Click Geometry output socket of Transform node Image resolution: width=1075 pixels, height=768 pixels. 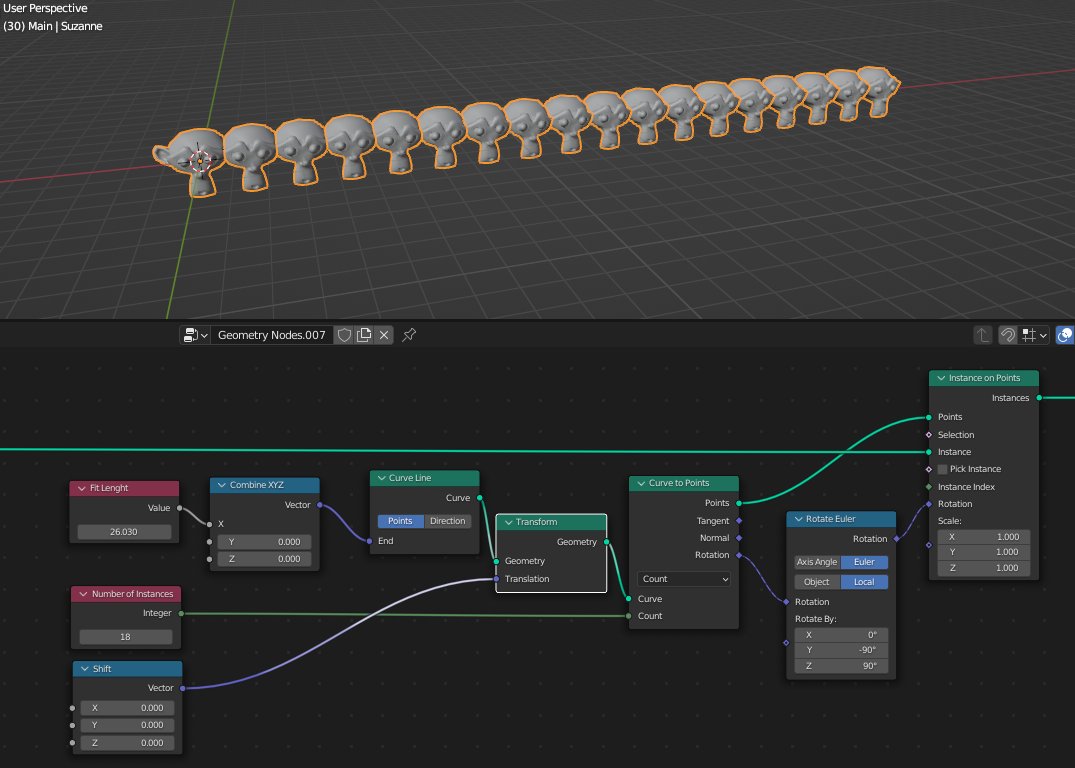pyautogui.click(x=607, y=542)
